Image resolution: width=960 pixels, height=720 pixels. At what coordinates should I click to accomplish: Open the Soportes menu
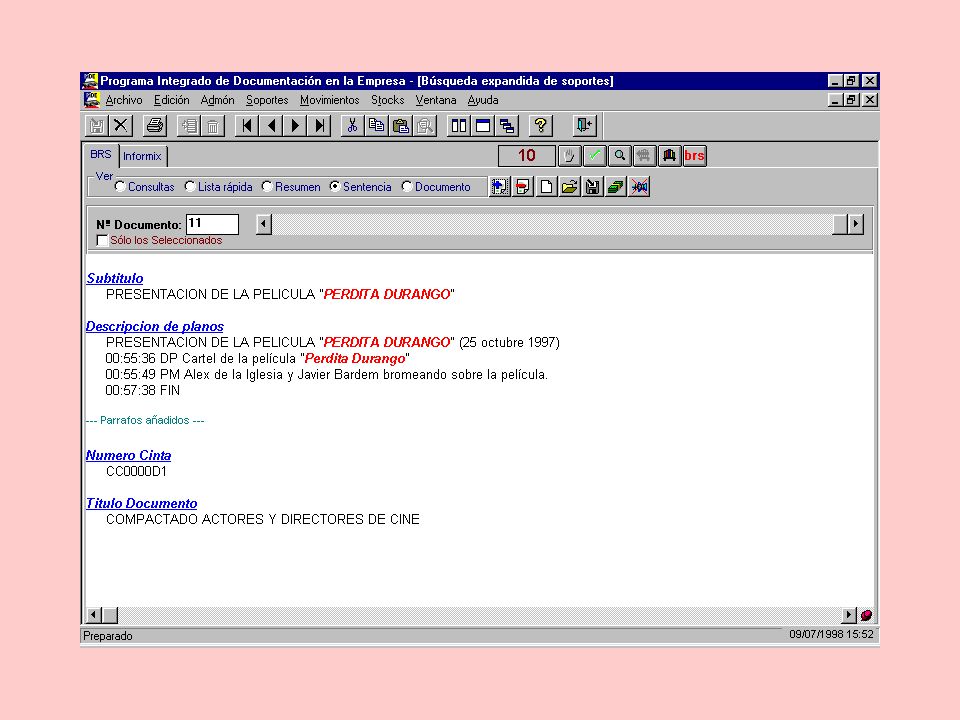point(267,100)
